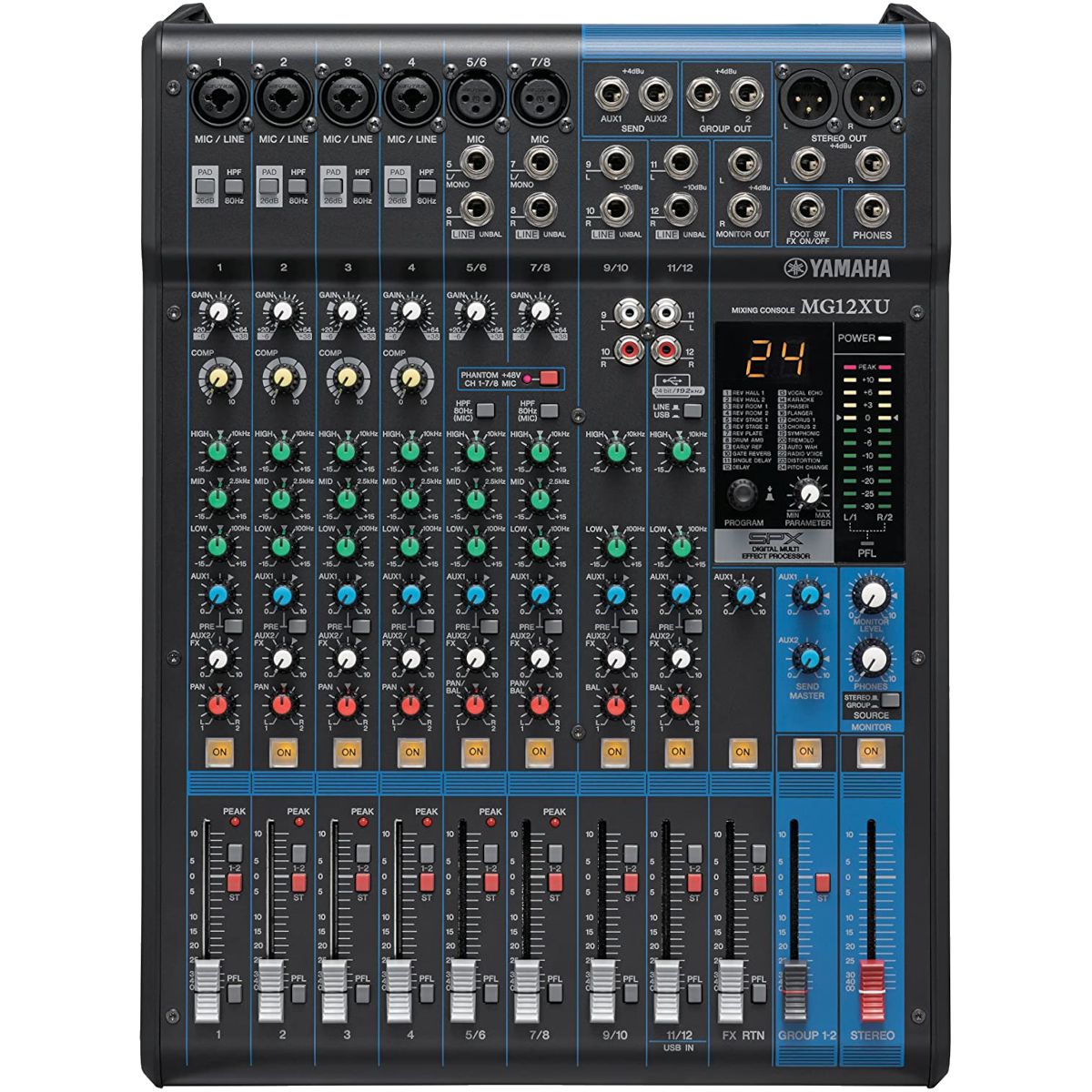This screenshot has height=1092, width=1092.
Task: Click the MONITOR OUT L jack
Action: coord(744,165)
